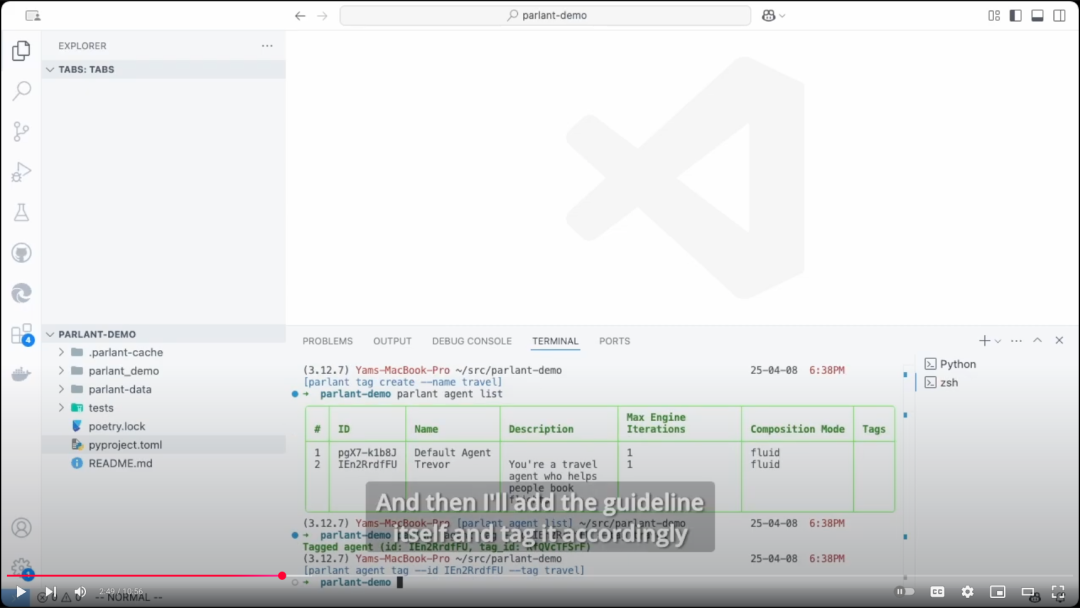Open the Search view in activity bar

coord(21,90)
